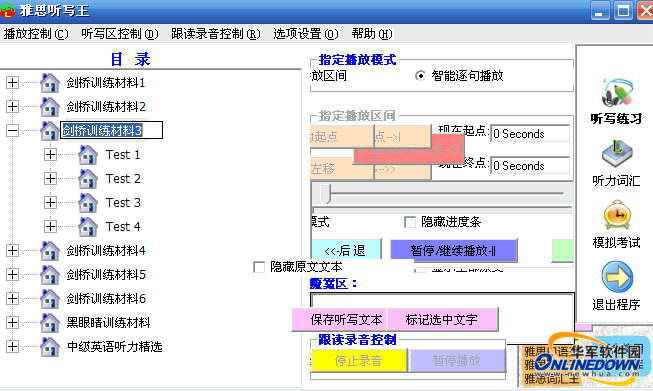653x391 pixels.
Task: Click the 雅思听写王 title bar app icon
Action: (x=7, y=10)
